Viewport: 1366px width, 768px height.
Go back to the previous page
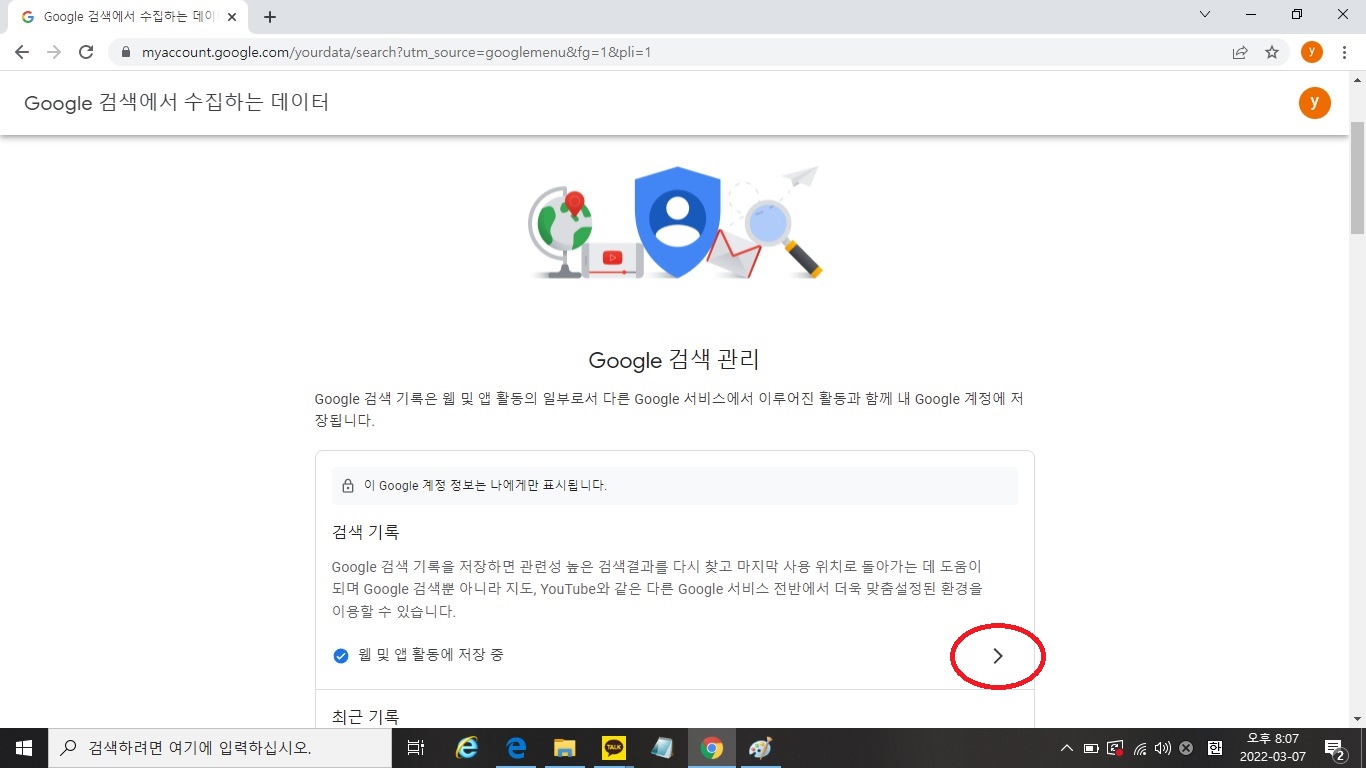click(22, 52)
